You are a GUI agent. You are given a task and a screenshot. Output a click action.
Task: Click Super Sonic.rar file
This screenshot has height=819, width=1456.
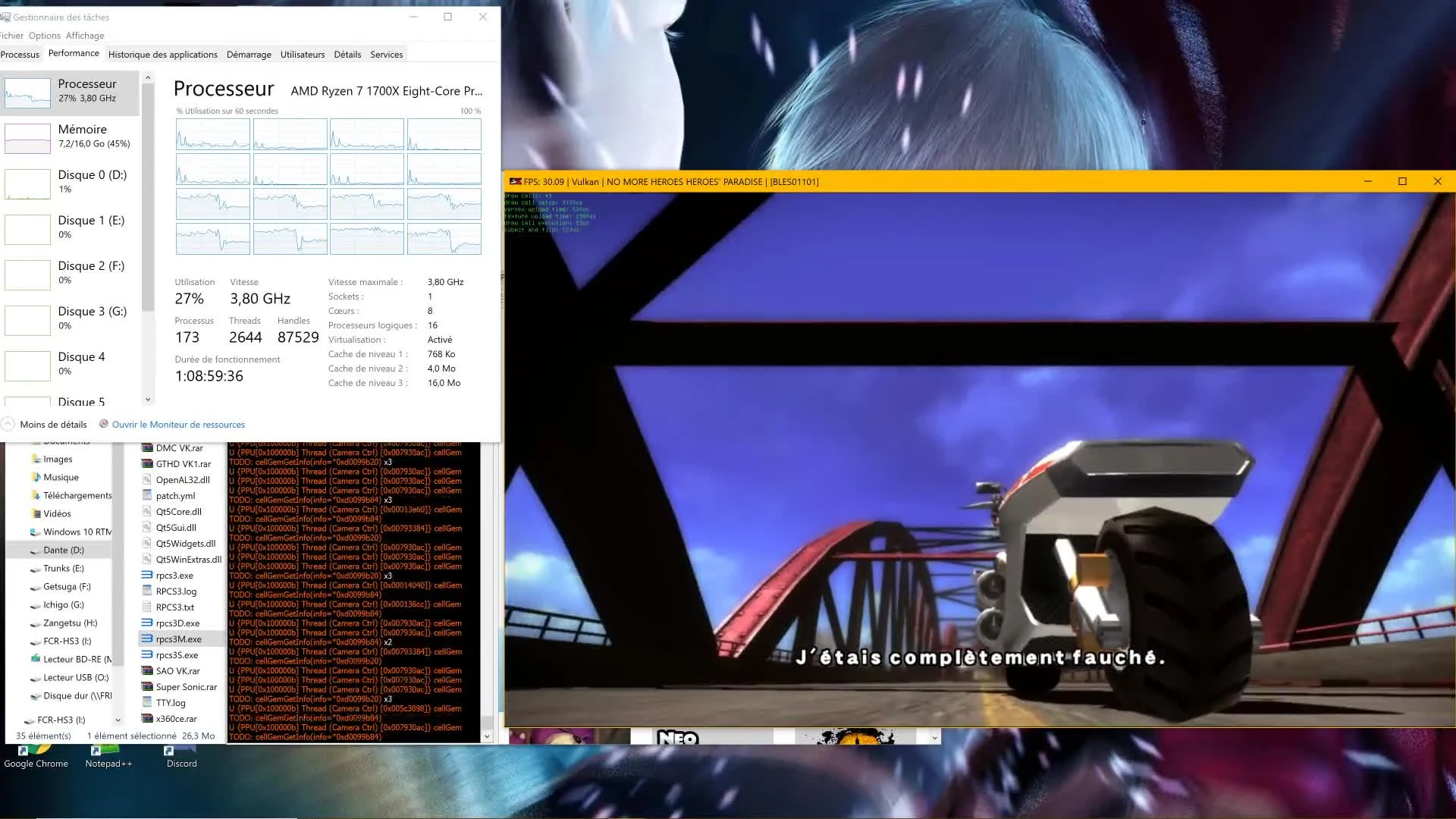186,687
